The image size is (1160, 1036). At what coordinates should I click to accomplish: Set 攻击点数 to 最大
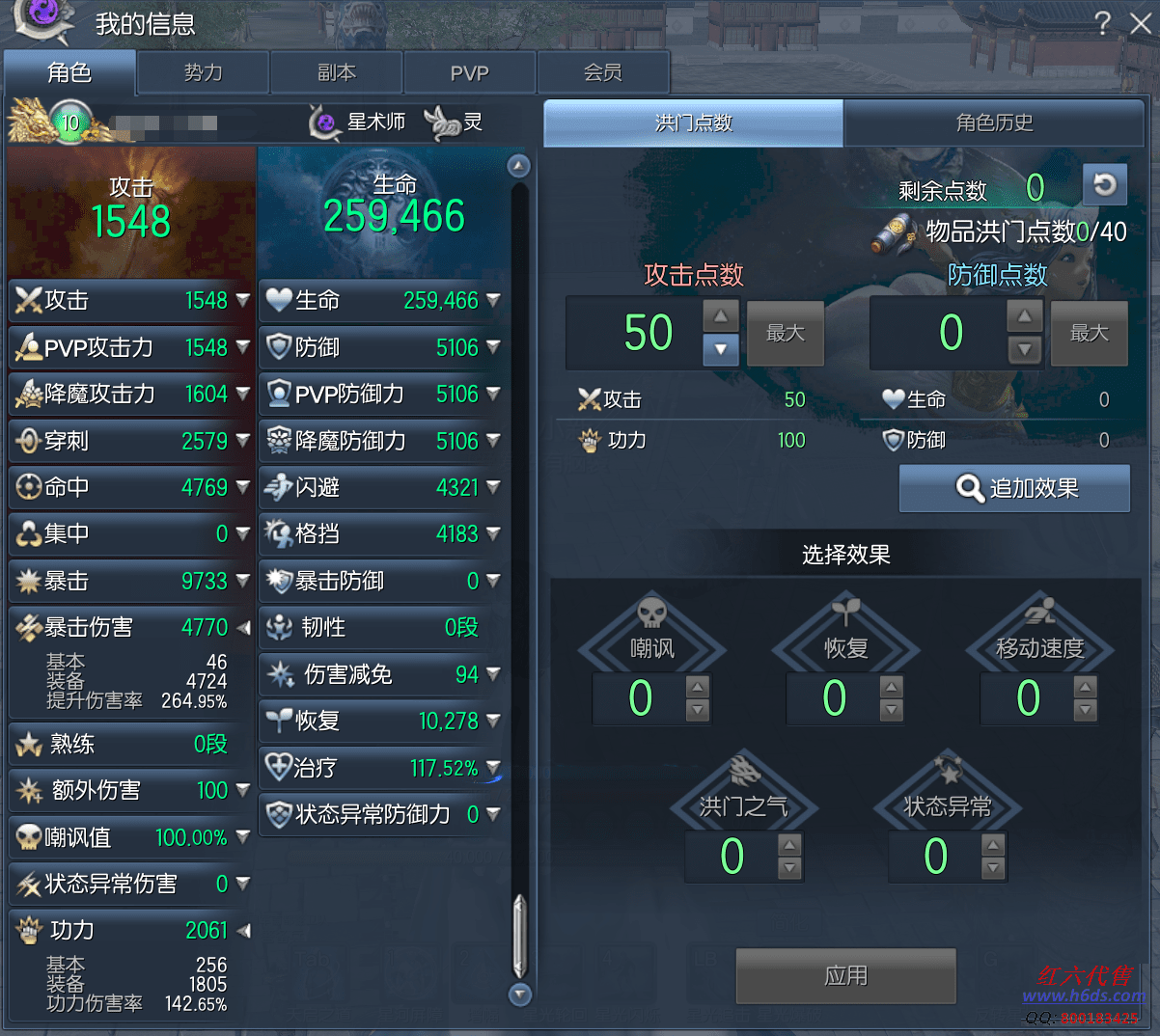(786, 334)
